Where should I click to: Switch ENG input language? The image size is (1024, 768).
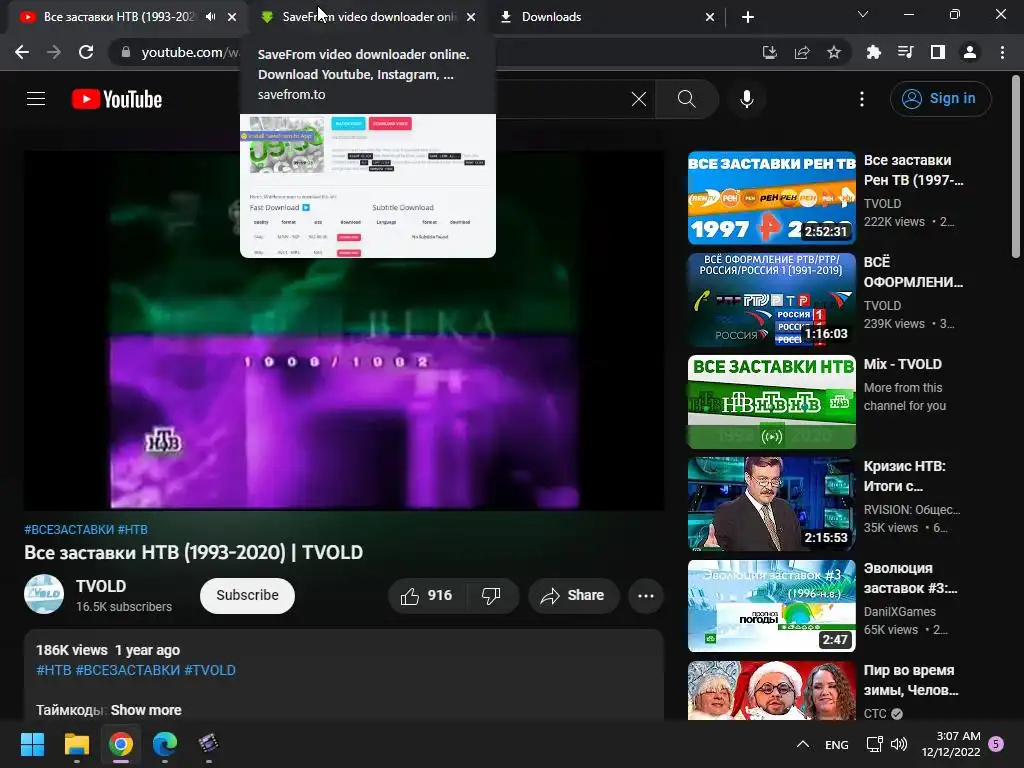[837, 744]
